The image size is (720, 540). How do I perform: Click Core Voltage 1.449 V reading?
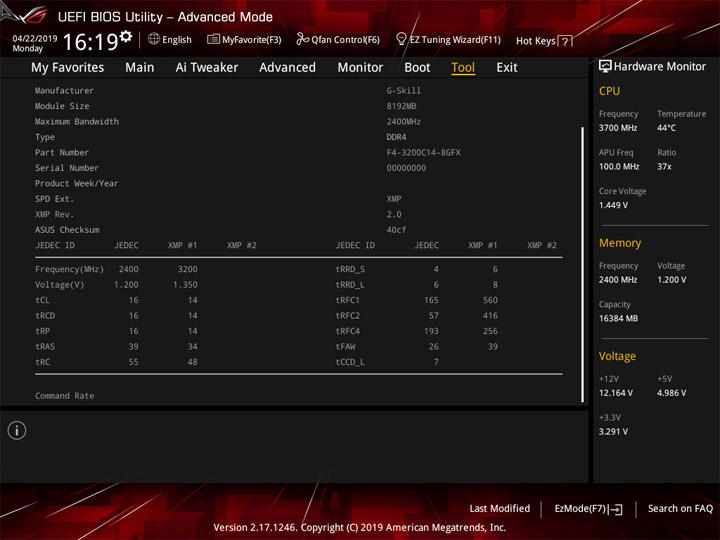(x=613, y=205)
